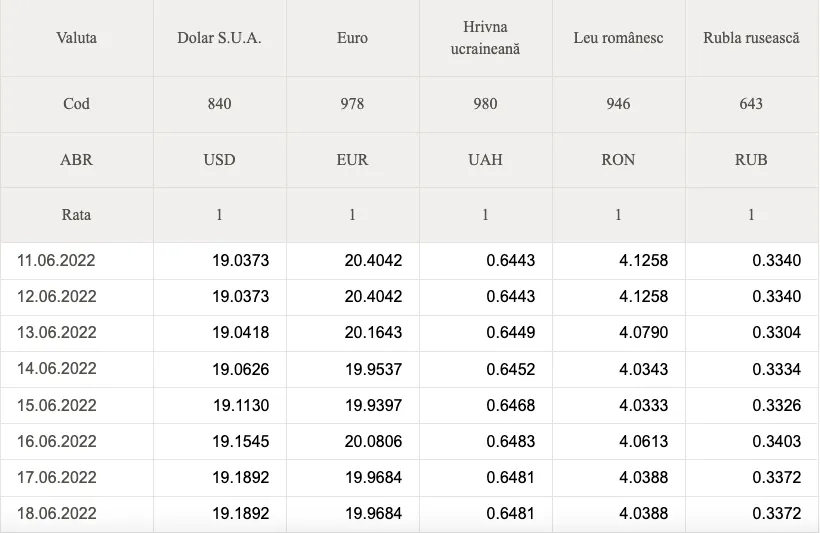Select the 18.06.2022 date cell
Image resolution: width=820 pixels, height=533 pixels.
click(x=77, y=514)
